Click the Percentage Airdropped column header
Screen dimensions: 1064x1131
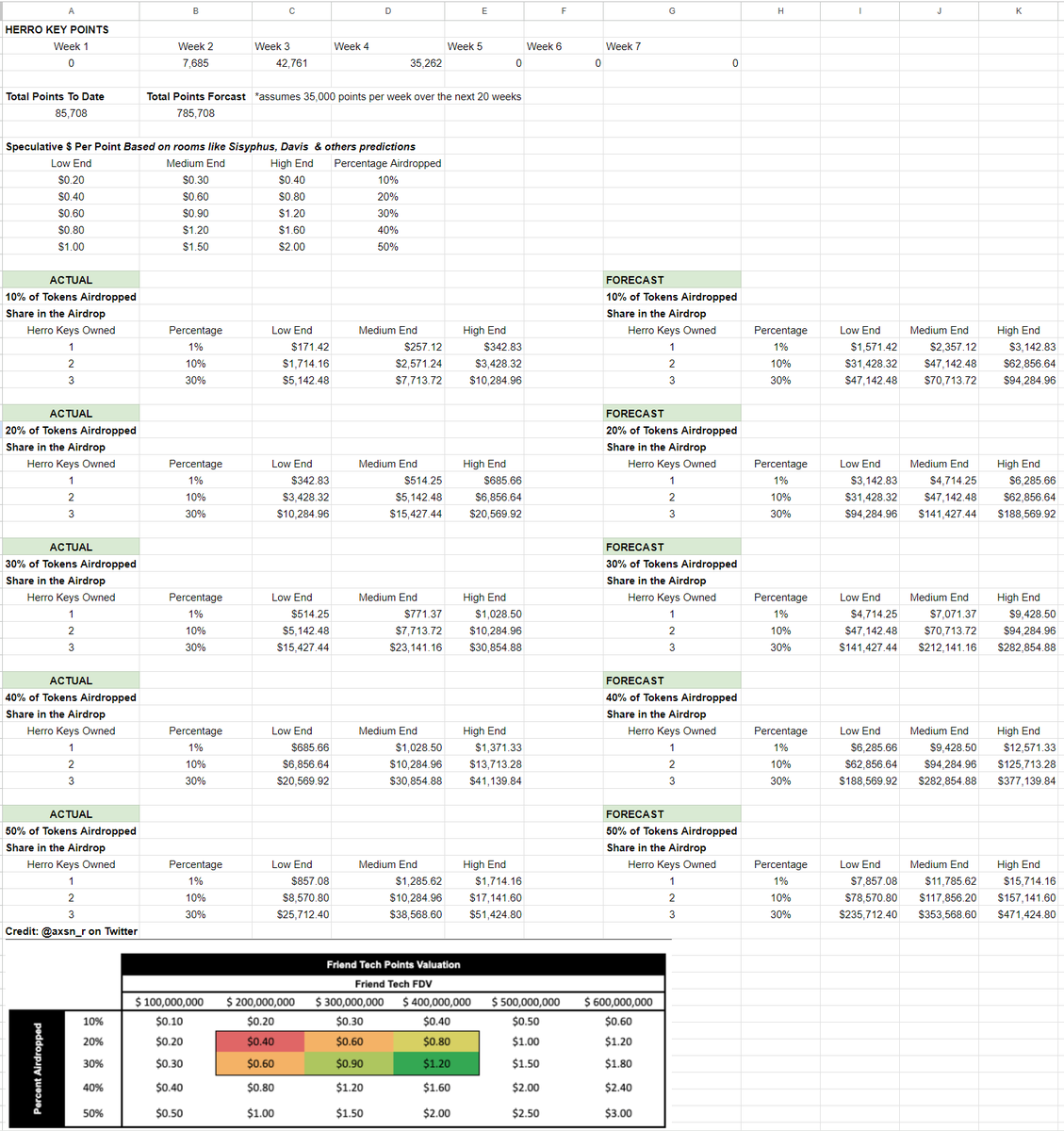tap(387, 163)
